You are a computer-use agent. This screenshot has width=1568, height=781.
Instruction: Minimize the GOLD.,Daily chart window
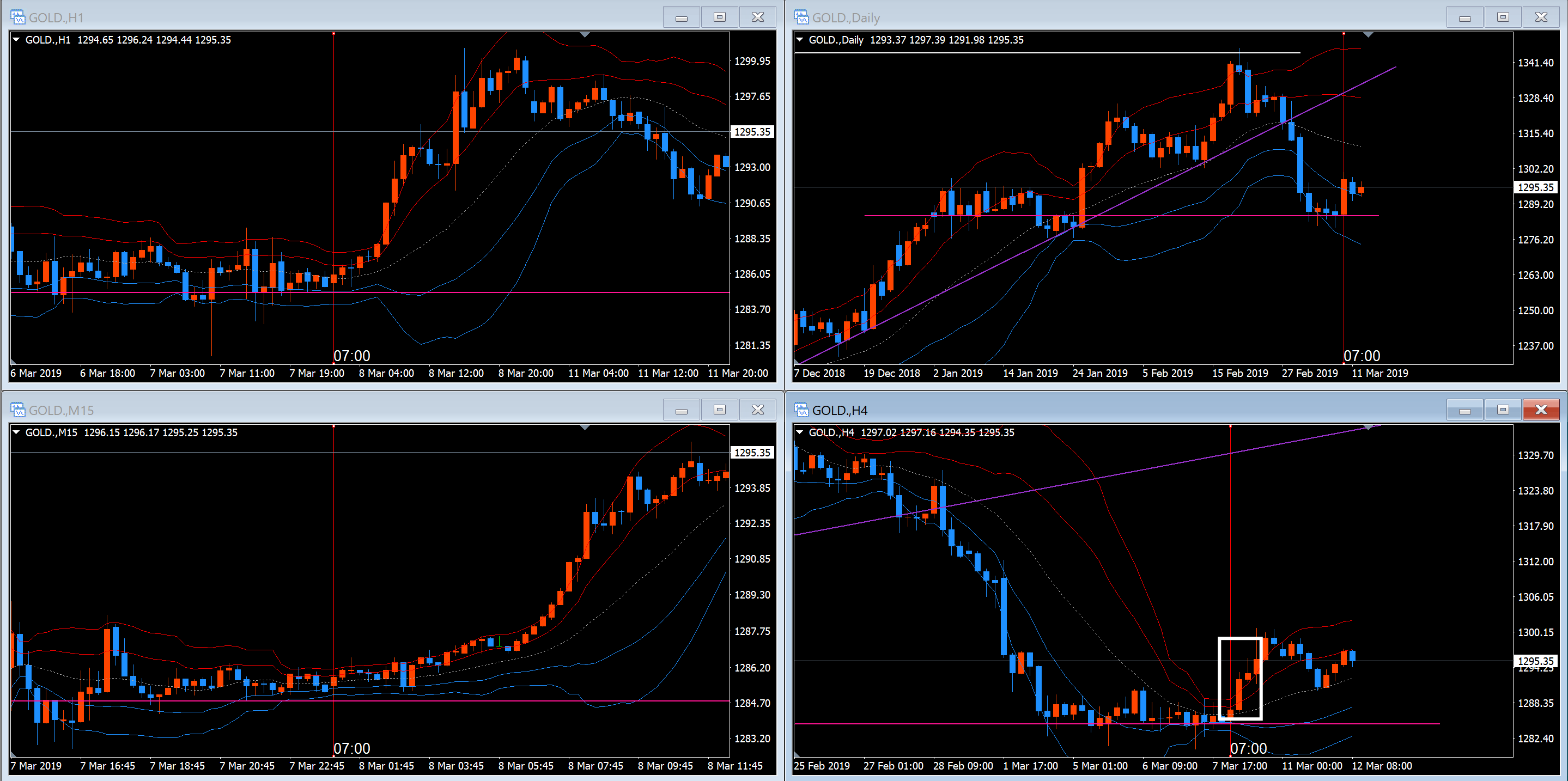1464,17
